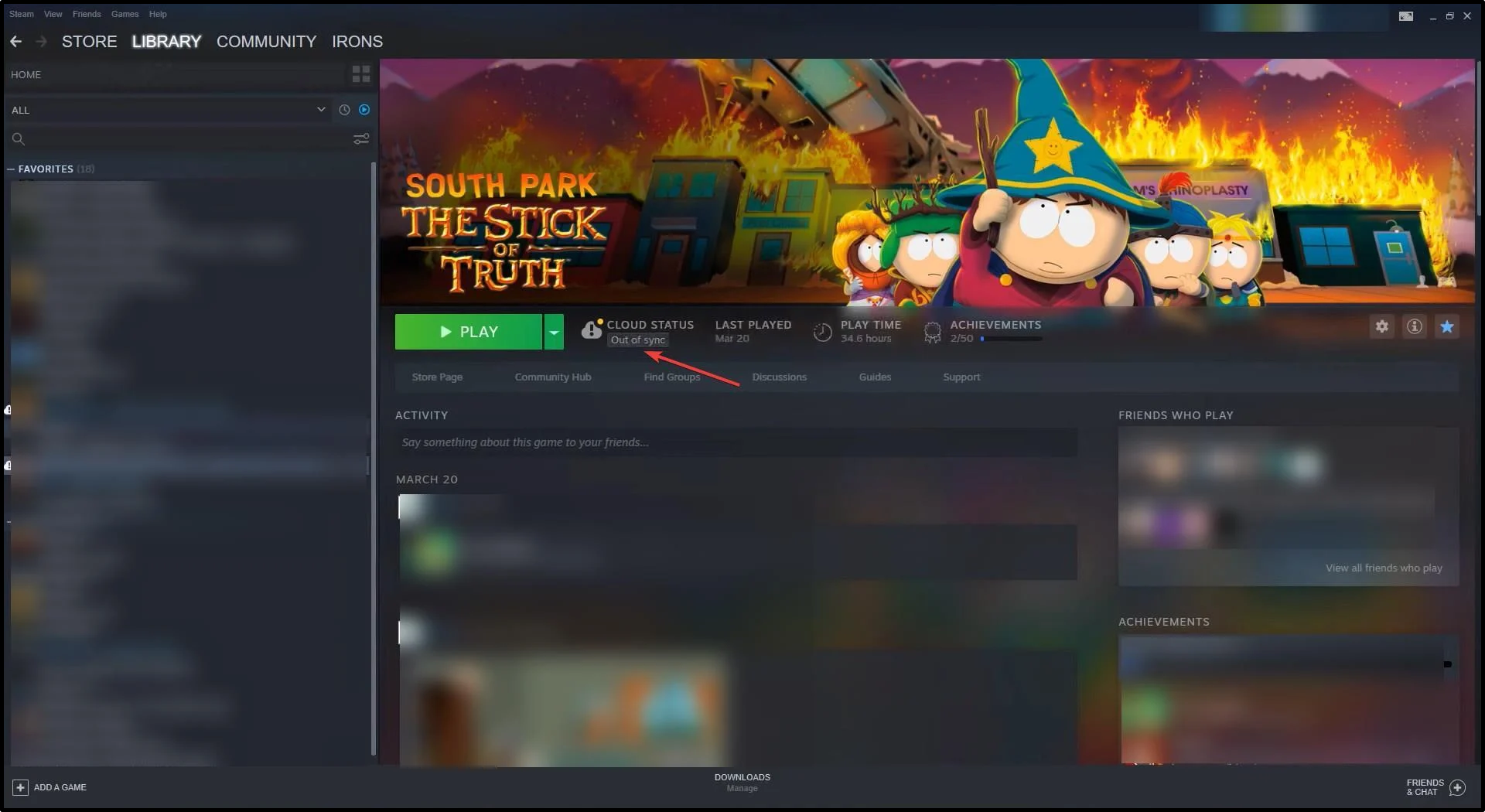Open the Community tab
This screenshot has height=812, width=1485.
[x=267, y=42]
